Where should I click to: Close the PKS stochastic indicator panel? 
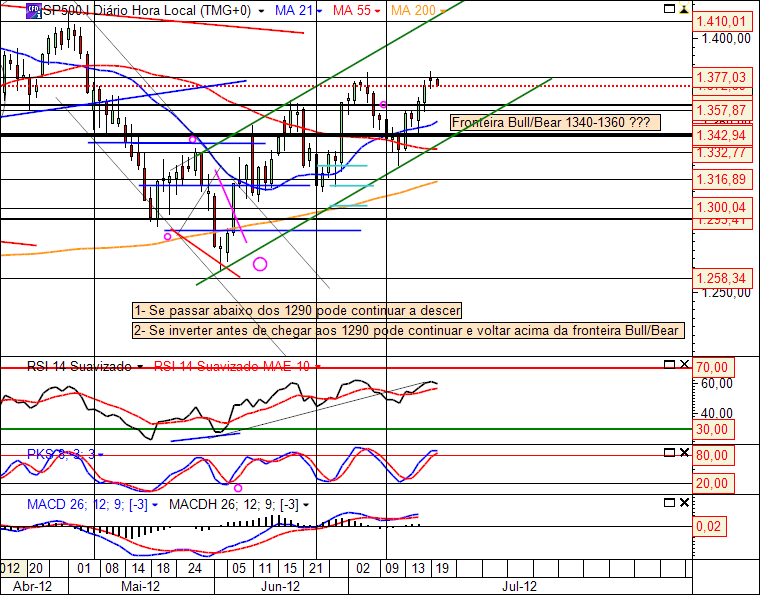pyautogui.click(x=684, y=453)
